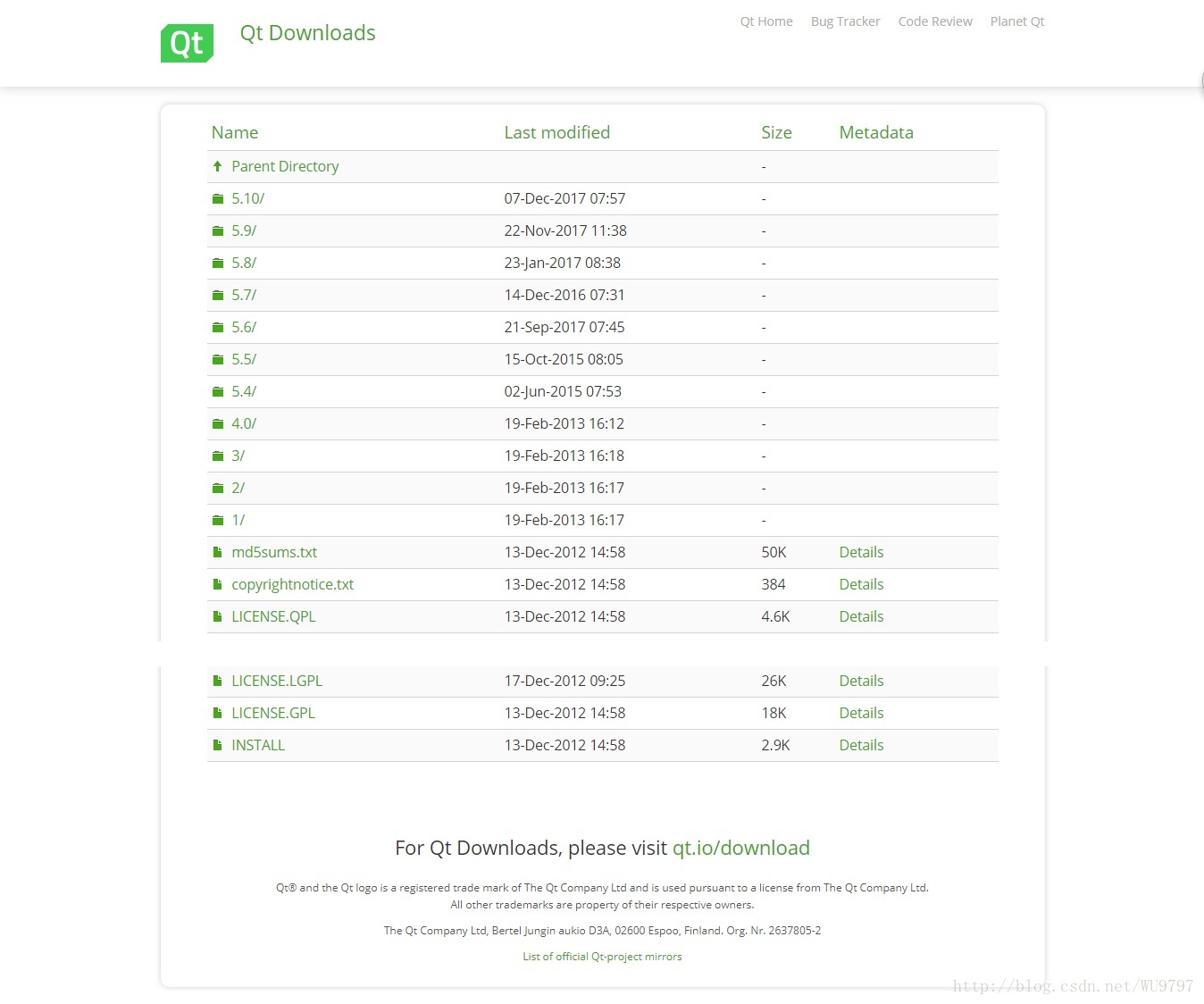1204x1004 pixels.
Task: Open the 5.5/ directory
Action: (x=244, y=359)
